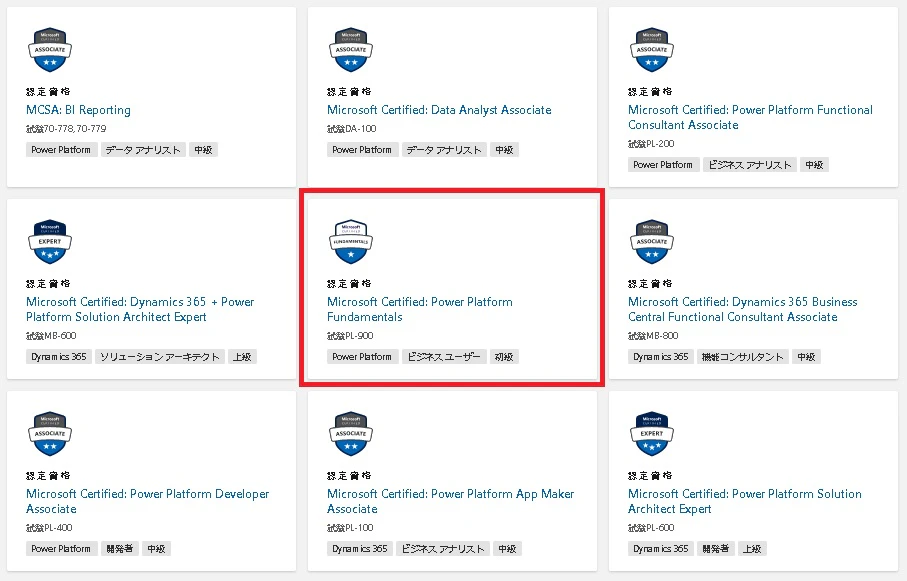The height and width of the screenshot is (581, 907).
Task: Click 機能コンサルタント tag on the MB-800 card
Action: pyautogui.click(x=742, y=357)
